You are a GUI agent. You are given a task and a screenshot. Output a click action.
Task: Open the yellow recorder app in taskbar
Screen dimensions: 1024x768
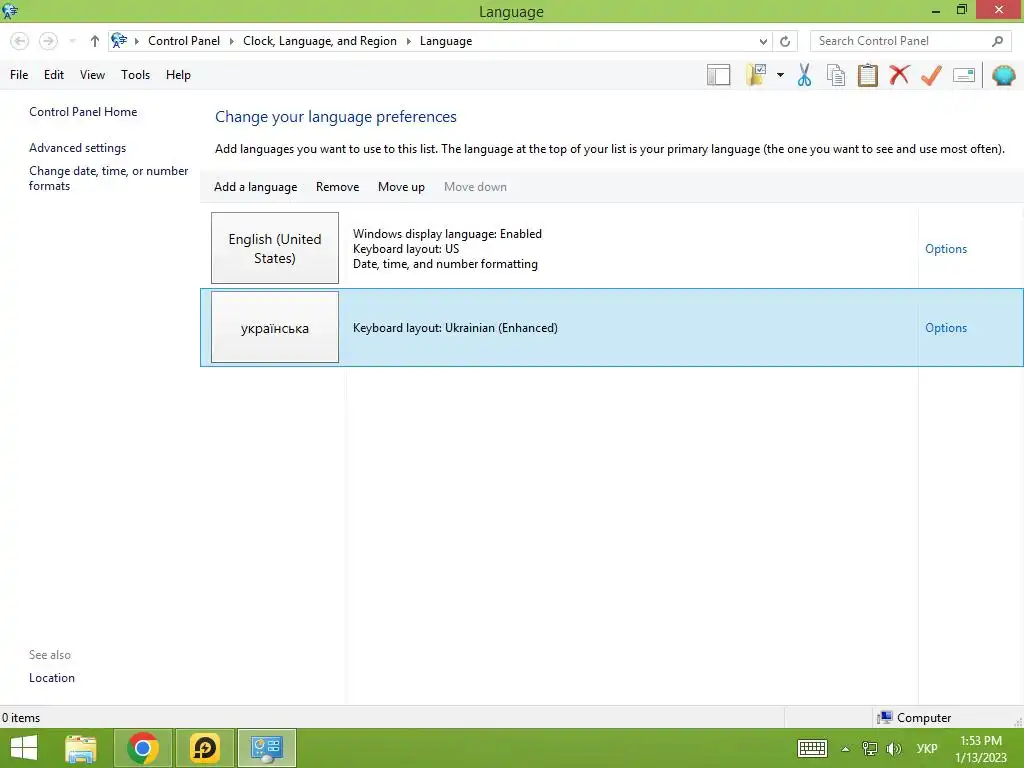(x=204, y=748)
